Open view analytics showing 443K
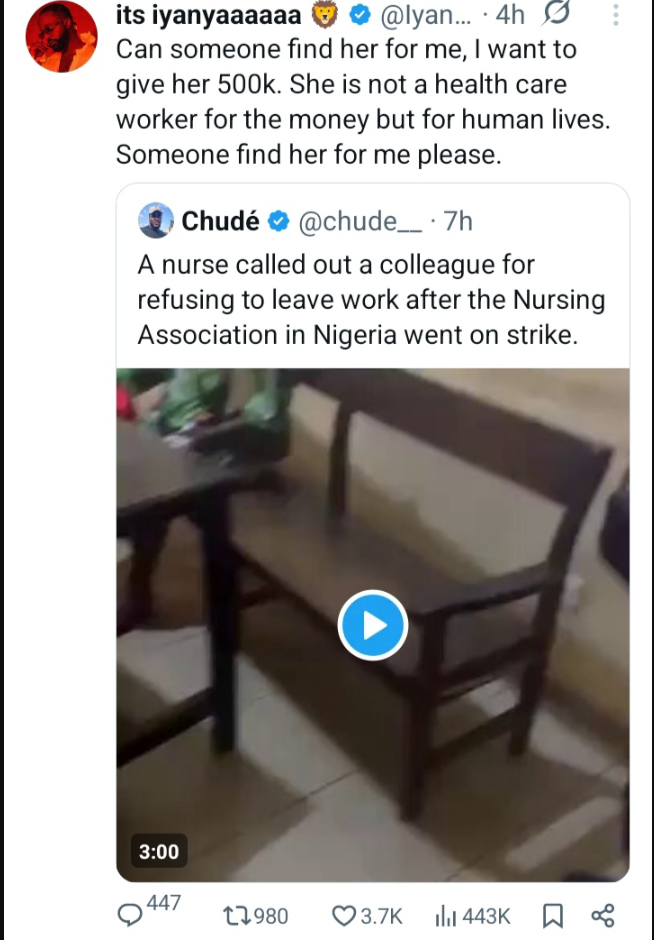 tap(445, 915)
